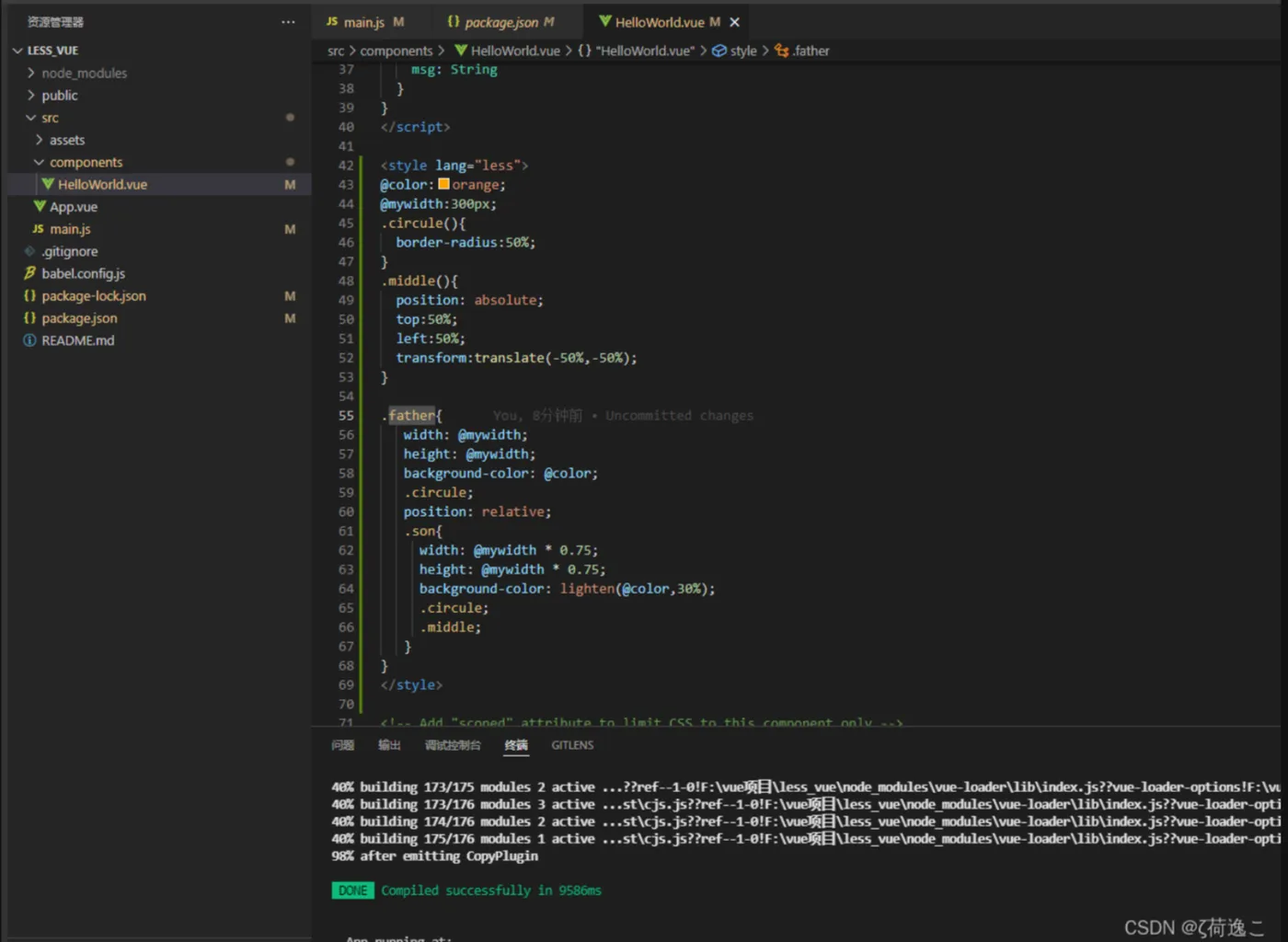Click the .father selector on line 55
1288x942 pixels.
pyautogui.click(x=408, y=416)
